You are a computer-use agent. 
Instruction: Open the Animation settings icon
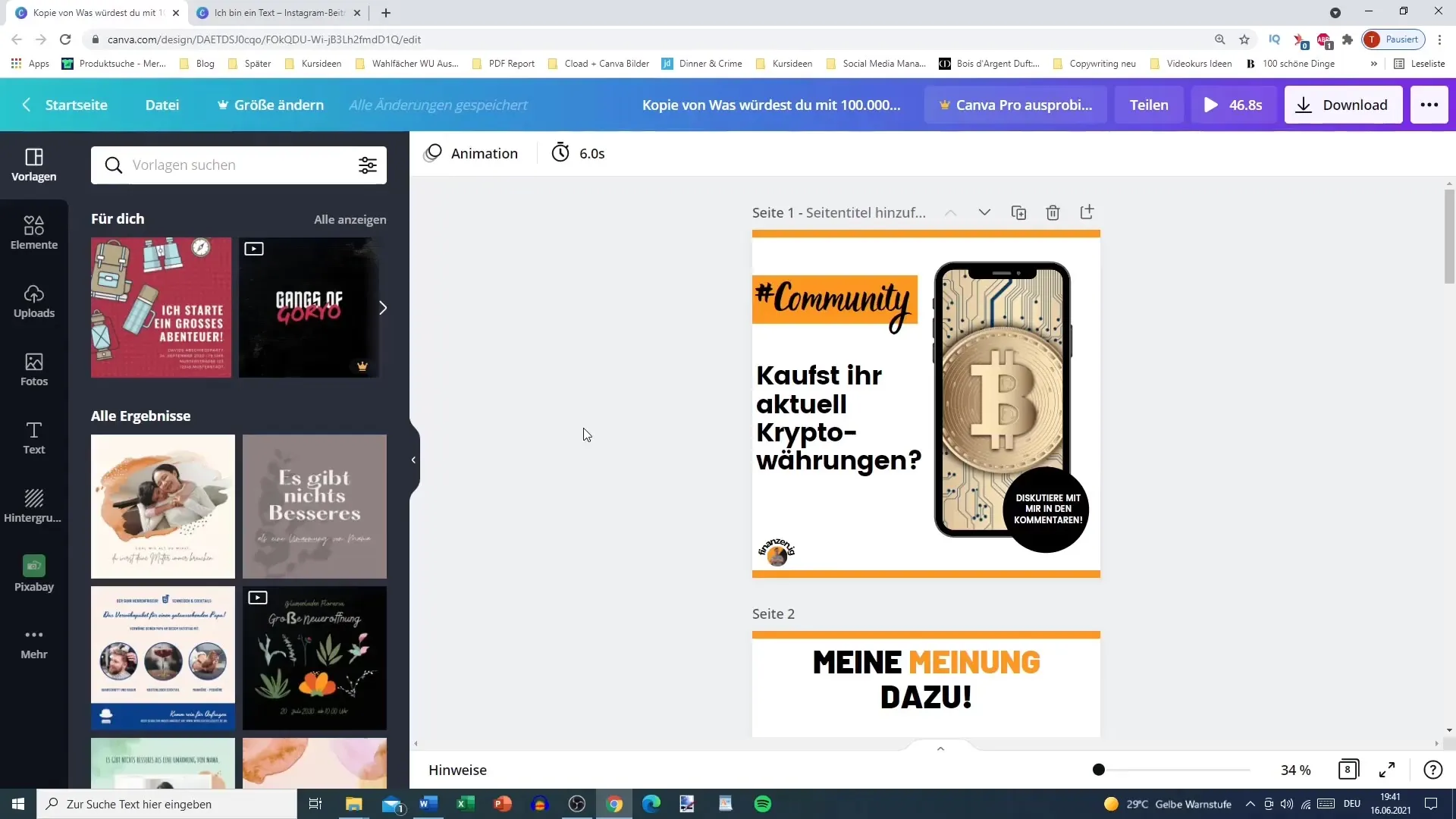coord(433,153)
